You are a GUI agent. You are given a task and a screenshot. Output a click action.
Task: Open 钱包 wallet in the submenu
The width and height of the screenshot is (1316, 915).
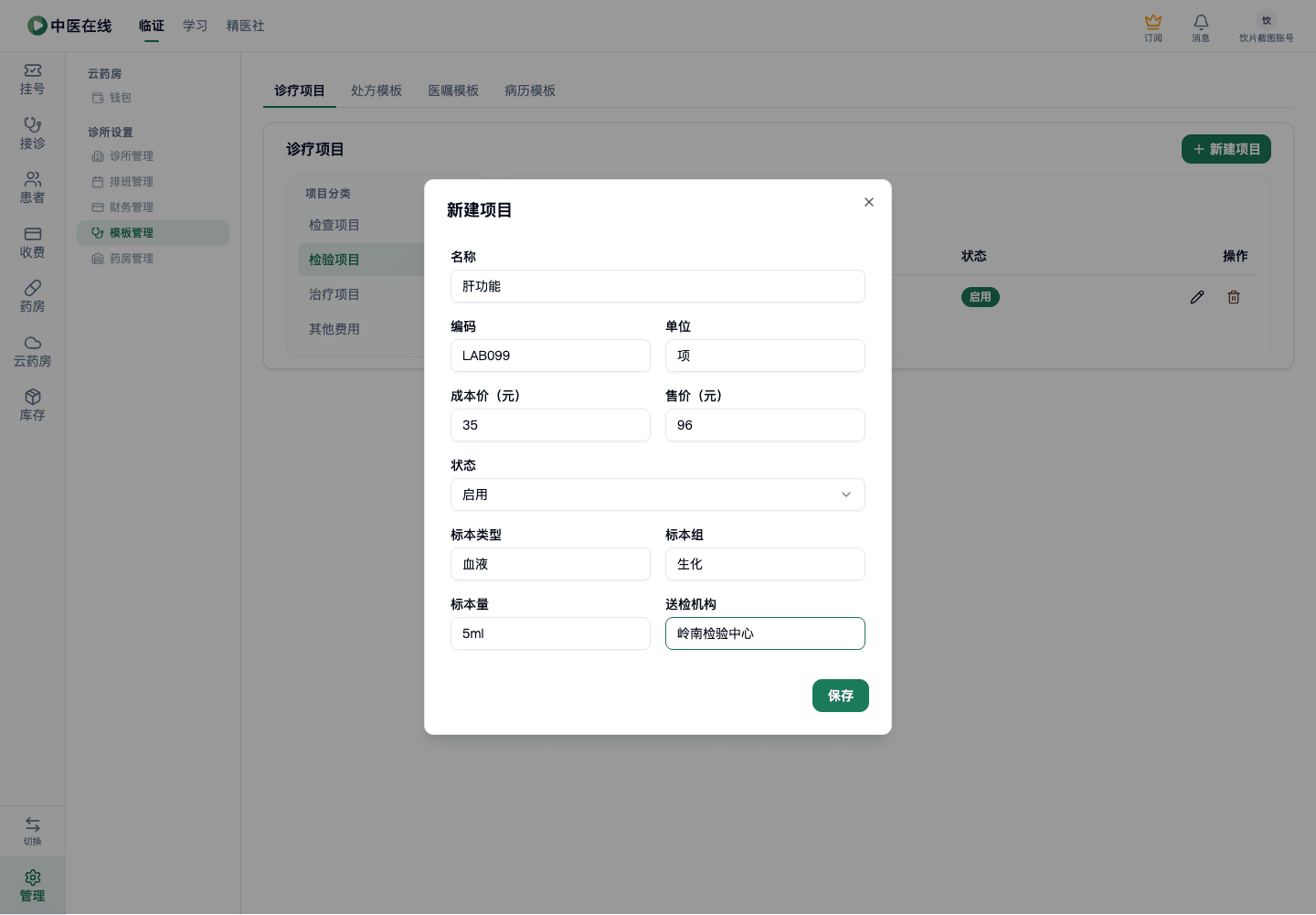(152, 98)
